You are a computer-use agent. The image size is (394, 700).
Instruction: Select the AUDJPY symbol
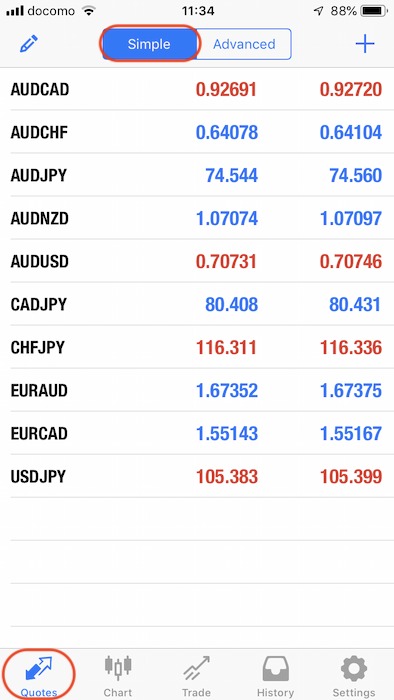(38, 175)
